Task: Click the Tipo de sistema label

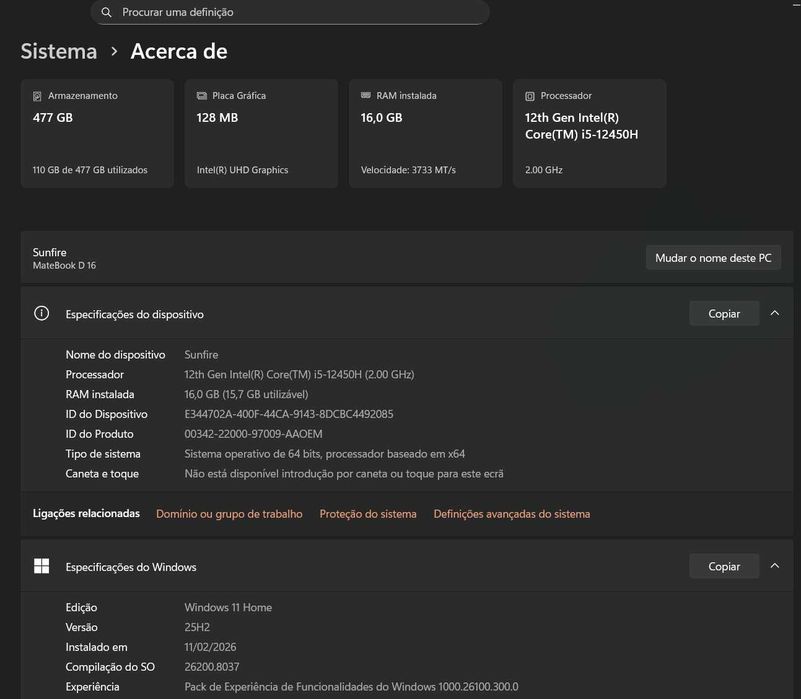Action: tap(103, 454)
